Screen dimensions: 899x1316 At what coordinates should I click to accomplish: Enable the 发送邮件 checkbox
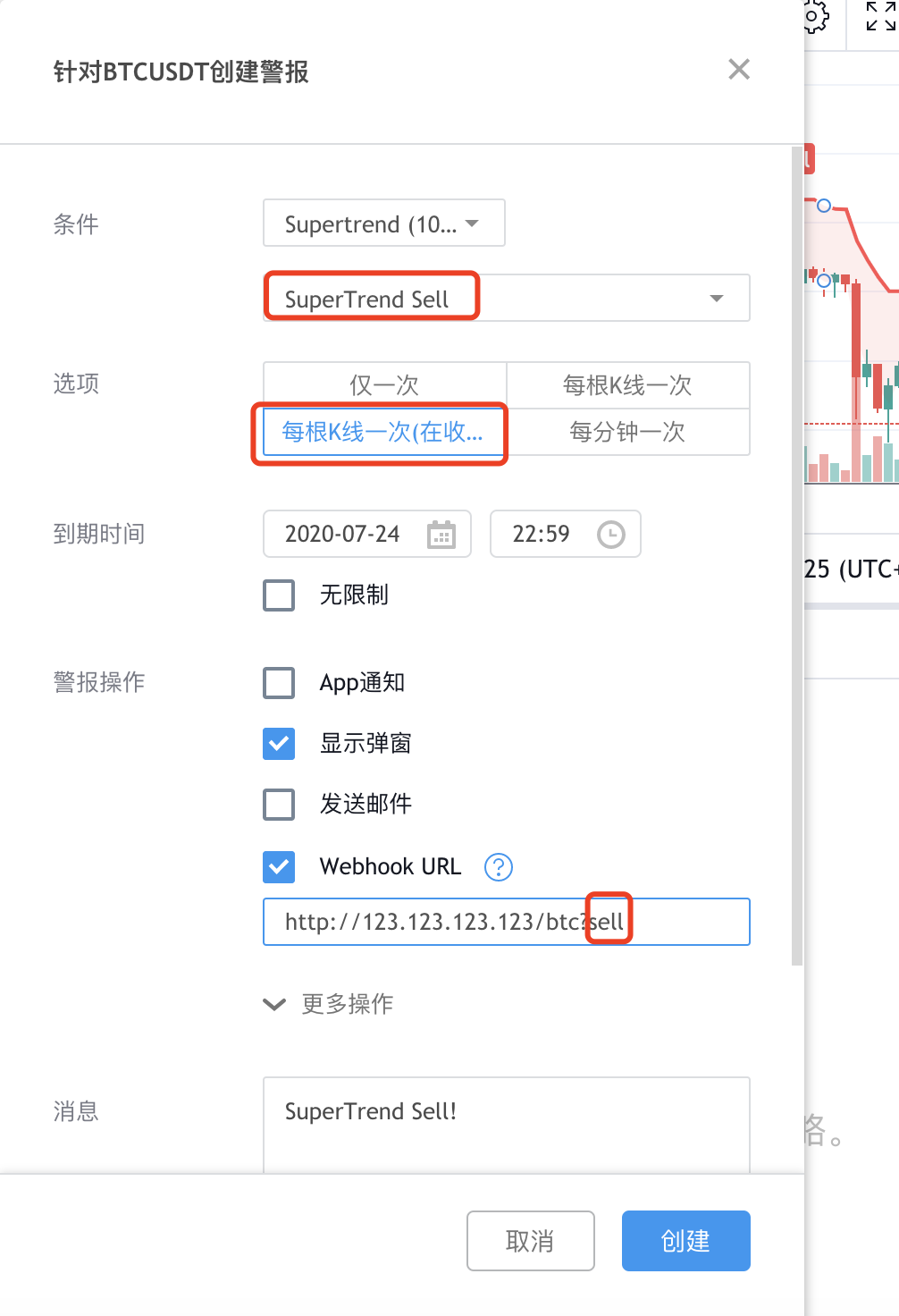279,804
